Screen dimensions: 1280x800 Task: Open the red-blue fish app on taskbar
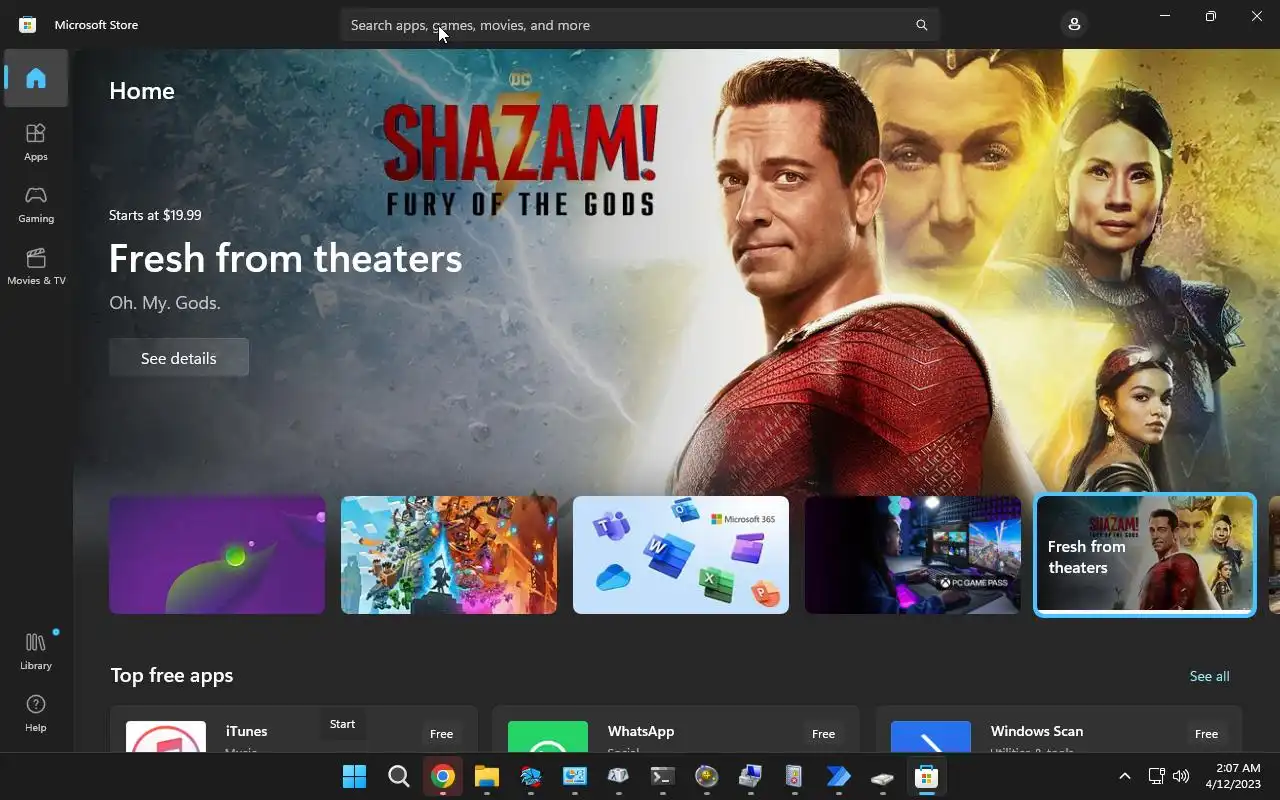pos(530,776)
